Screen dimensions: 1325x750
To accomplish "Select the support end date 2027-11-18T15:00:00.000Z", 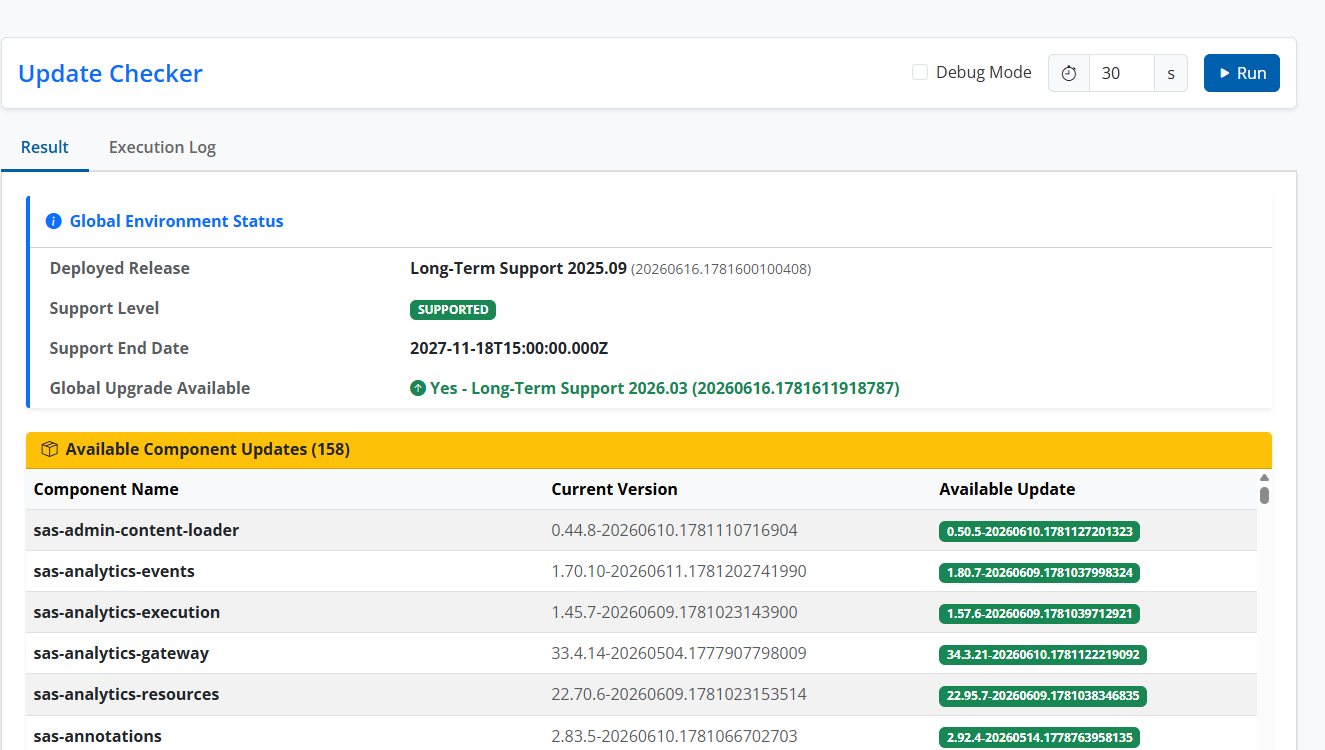I will click(x=509, y=348).
